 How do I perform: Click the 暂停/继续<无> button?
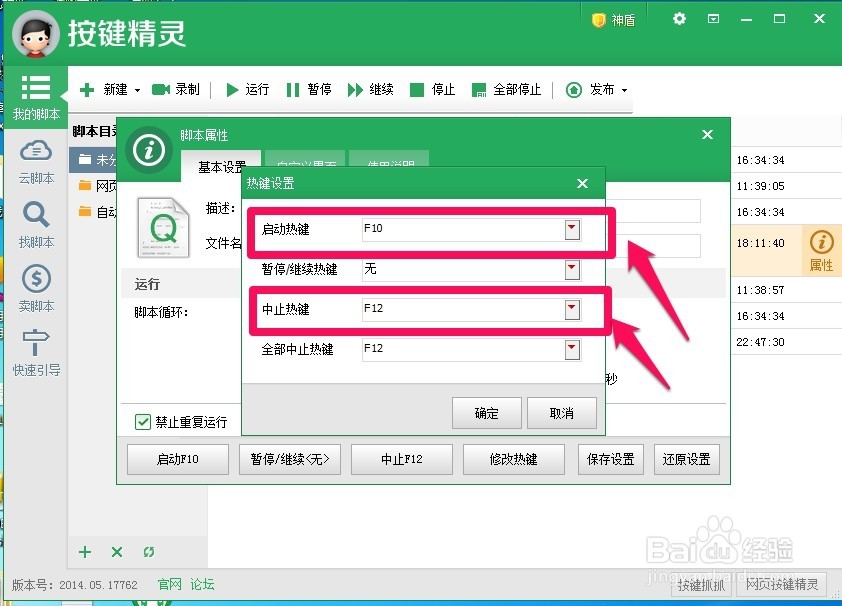[x=290, y=459]
